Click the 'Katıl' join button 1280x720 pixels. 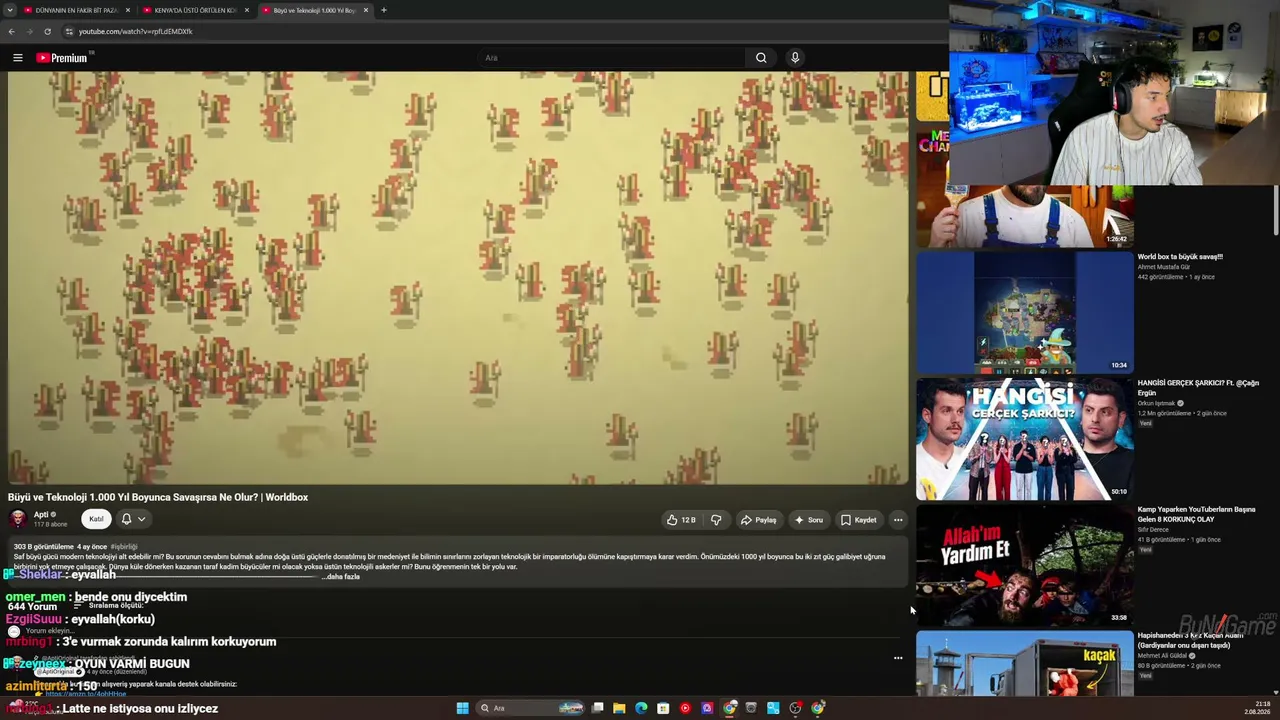(96, 519)
